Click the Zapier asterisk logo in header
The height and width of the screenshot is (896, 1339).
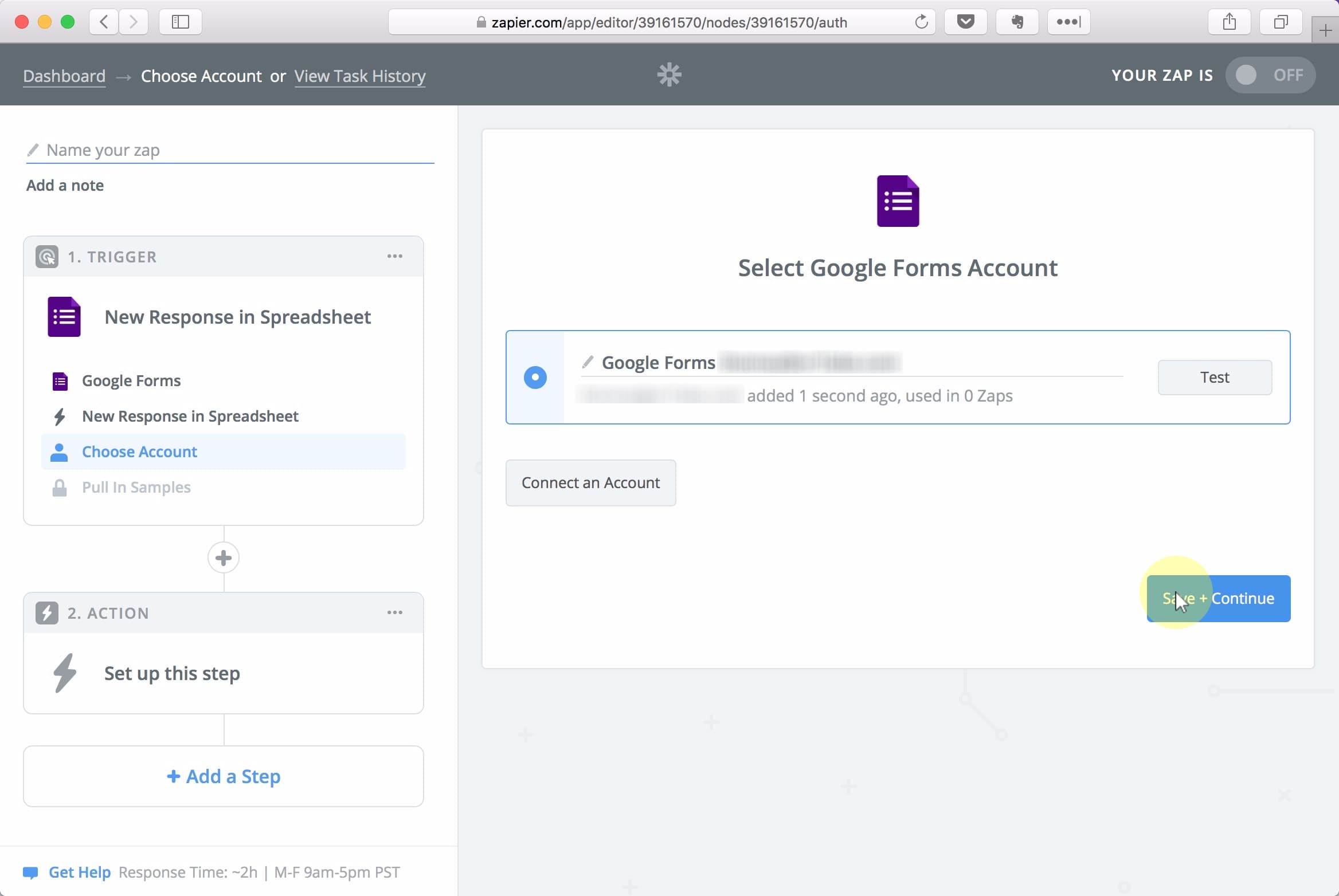pos(669,75)
